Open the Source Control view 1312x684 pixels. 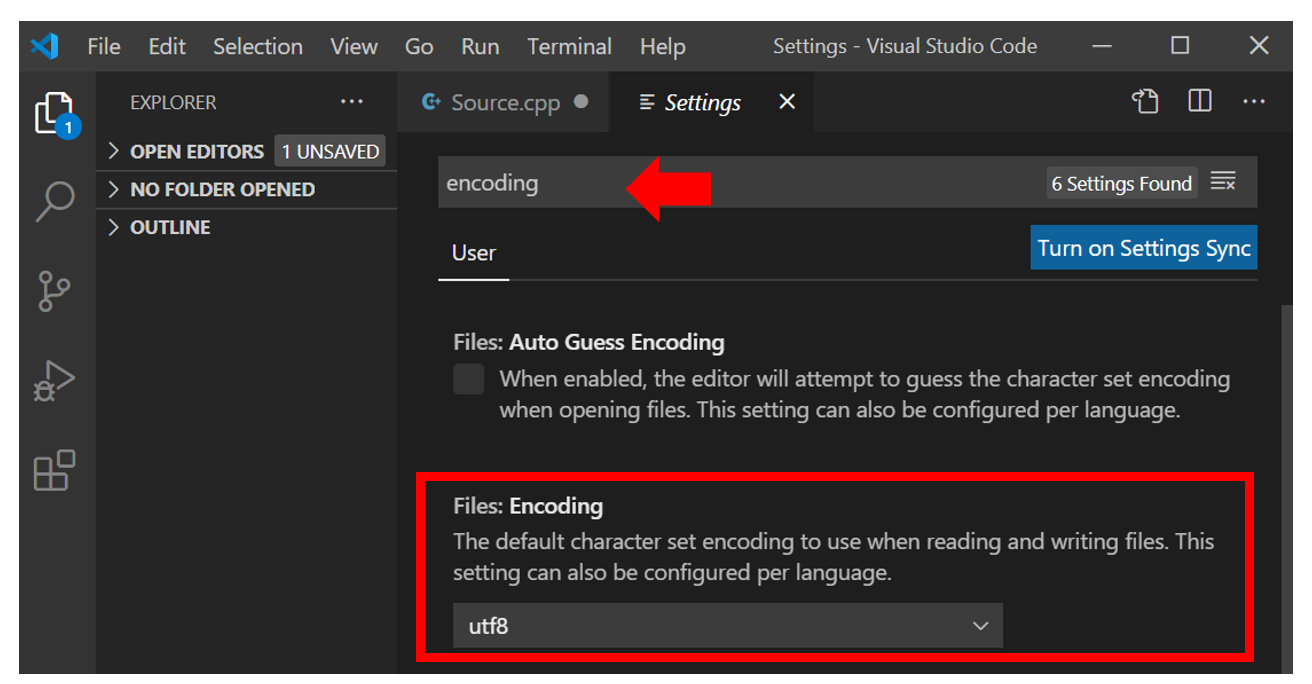54,291
